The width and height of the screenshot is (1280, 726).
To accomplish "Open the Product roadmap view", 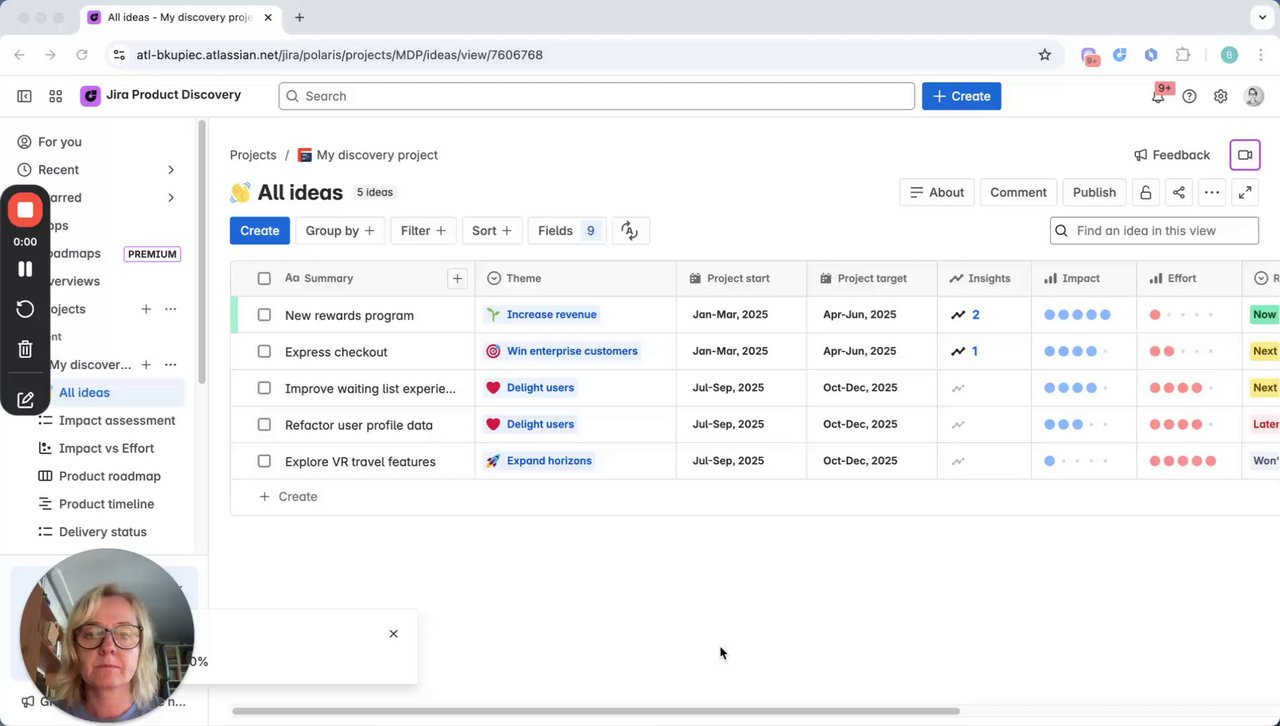I will (x=109, y=476).
